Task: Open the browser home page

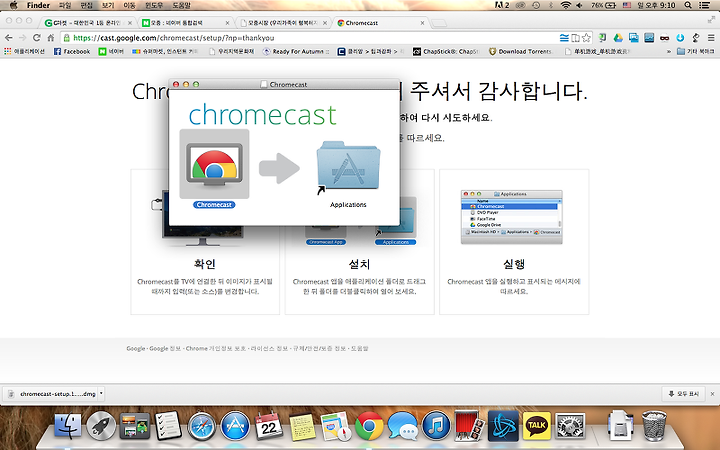Action: pos(51,38)
